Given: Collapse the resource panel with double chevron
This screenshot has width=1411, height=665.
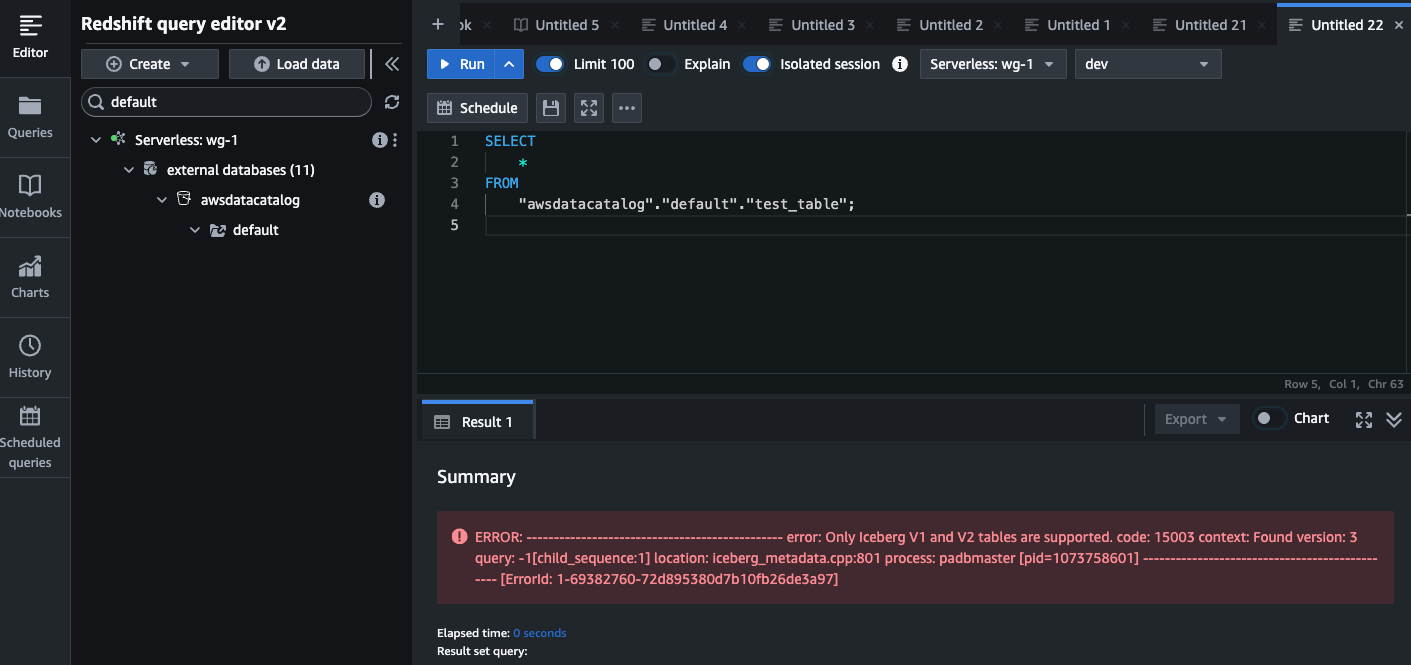Looking at the screenshot, I should (x=392, y=64).
